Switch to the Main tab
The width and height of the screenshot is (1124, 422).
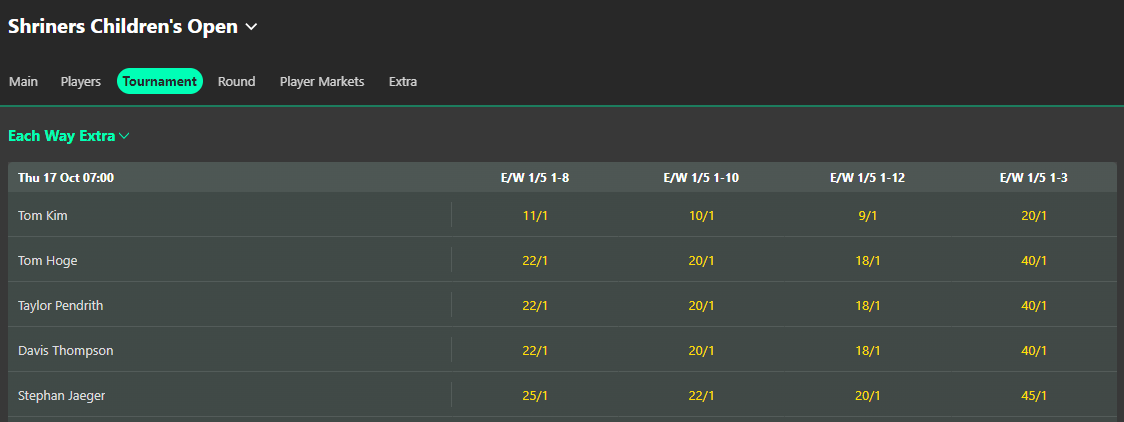pyautogui.click(x=24, y=82)
